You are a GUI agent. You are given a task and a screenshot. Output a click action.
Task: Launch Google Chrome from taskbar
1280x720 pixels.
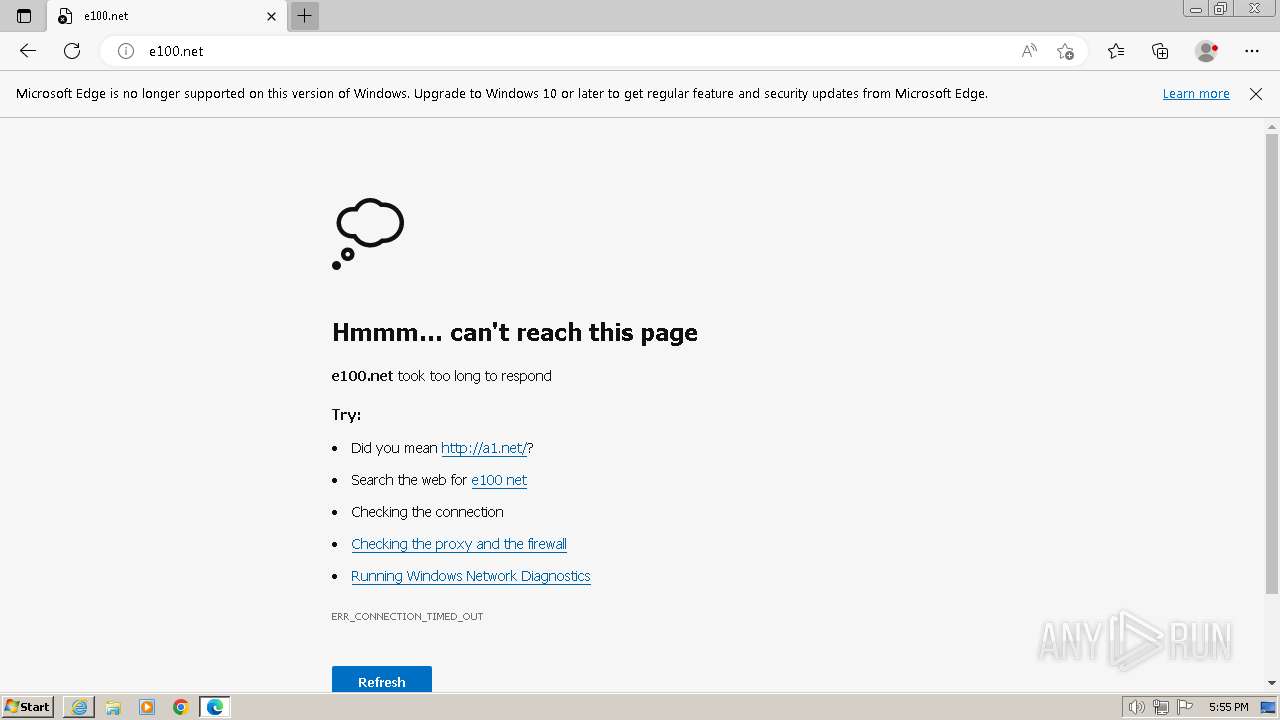(x=181, y=707)
